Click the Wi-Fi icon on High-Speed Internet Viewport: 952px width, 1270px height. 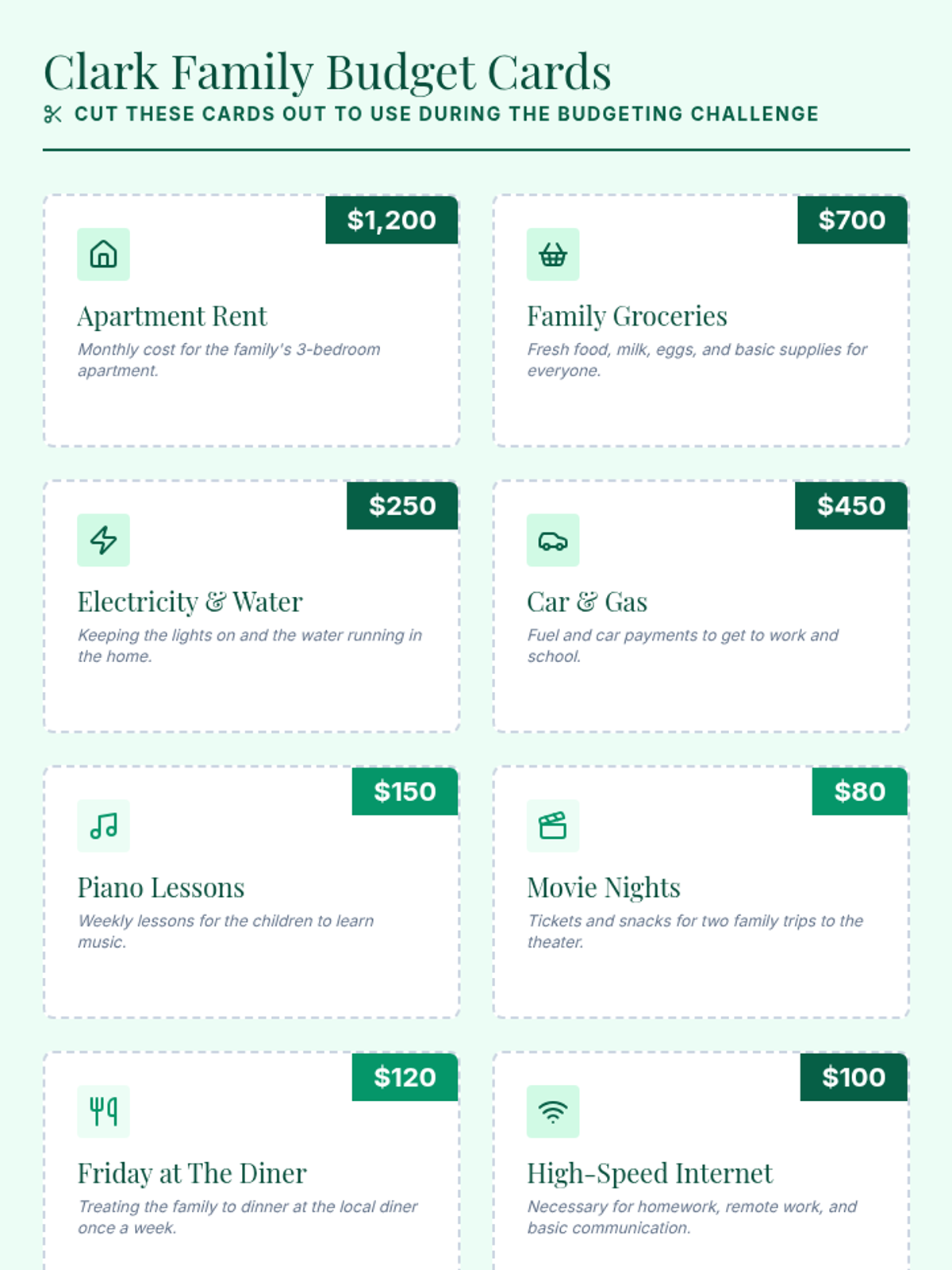[553, 1112]
